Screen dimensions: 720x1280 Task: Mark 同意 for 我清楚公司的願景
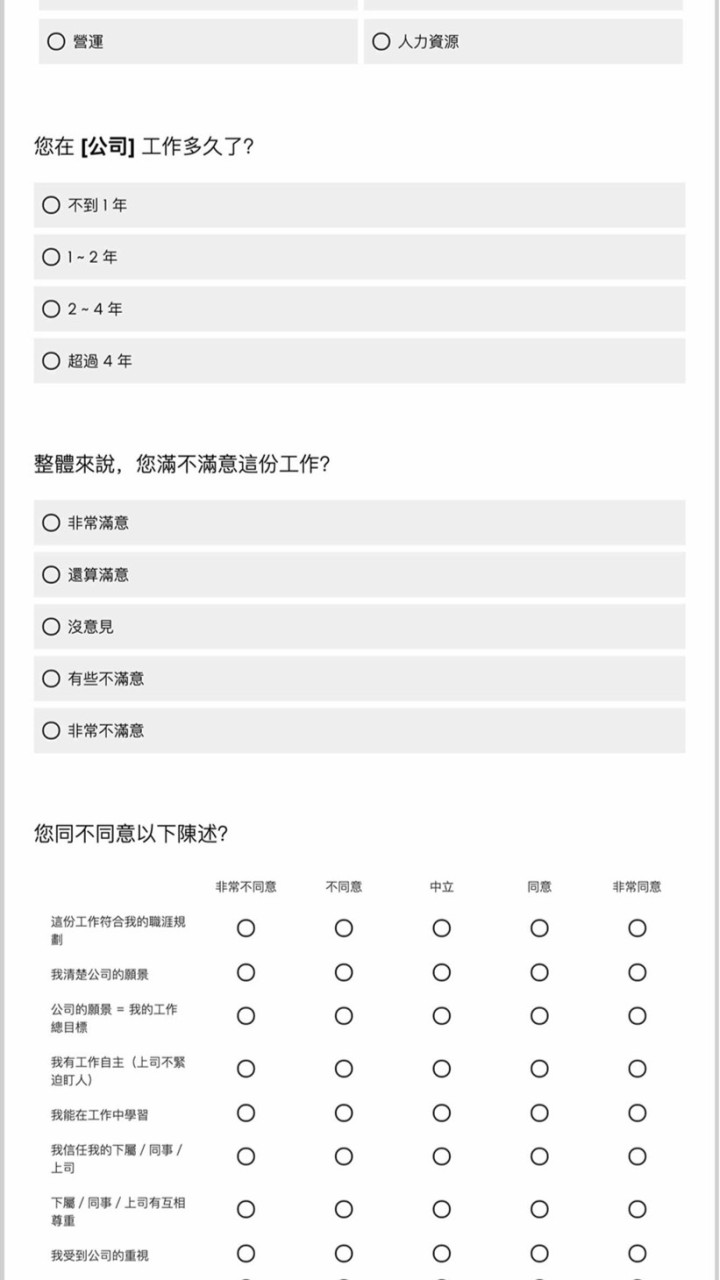pos(539,973)
